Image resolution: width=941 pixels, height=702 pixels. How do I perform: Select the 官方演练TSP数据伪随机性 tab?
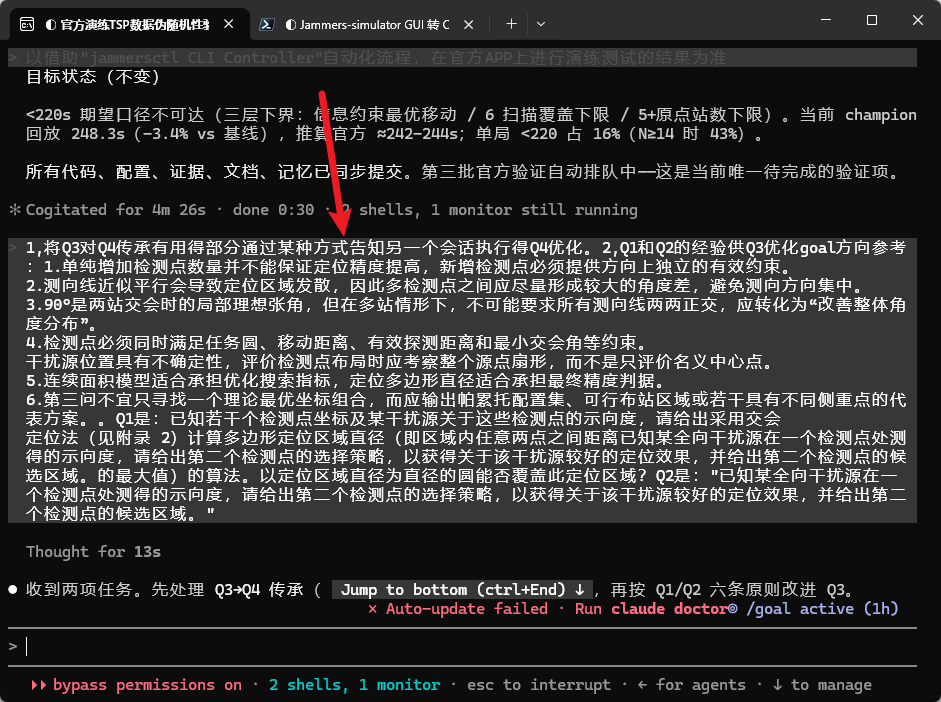click(128, 24)
